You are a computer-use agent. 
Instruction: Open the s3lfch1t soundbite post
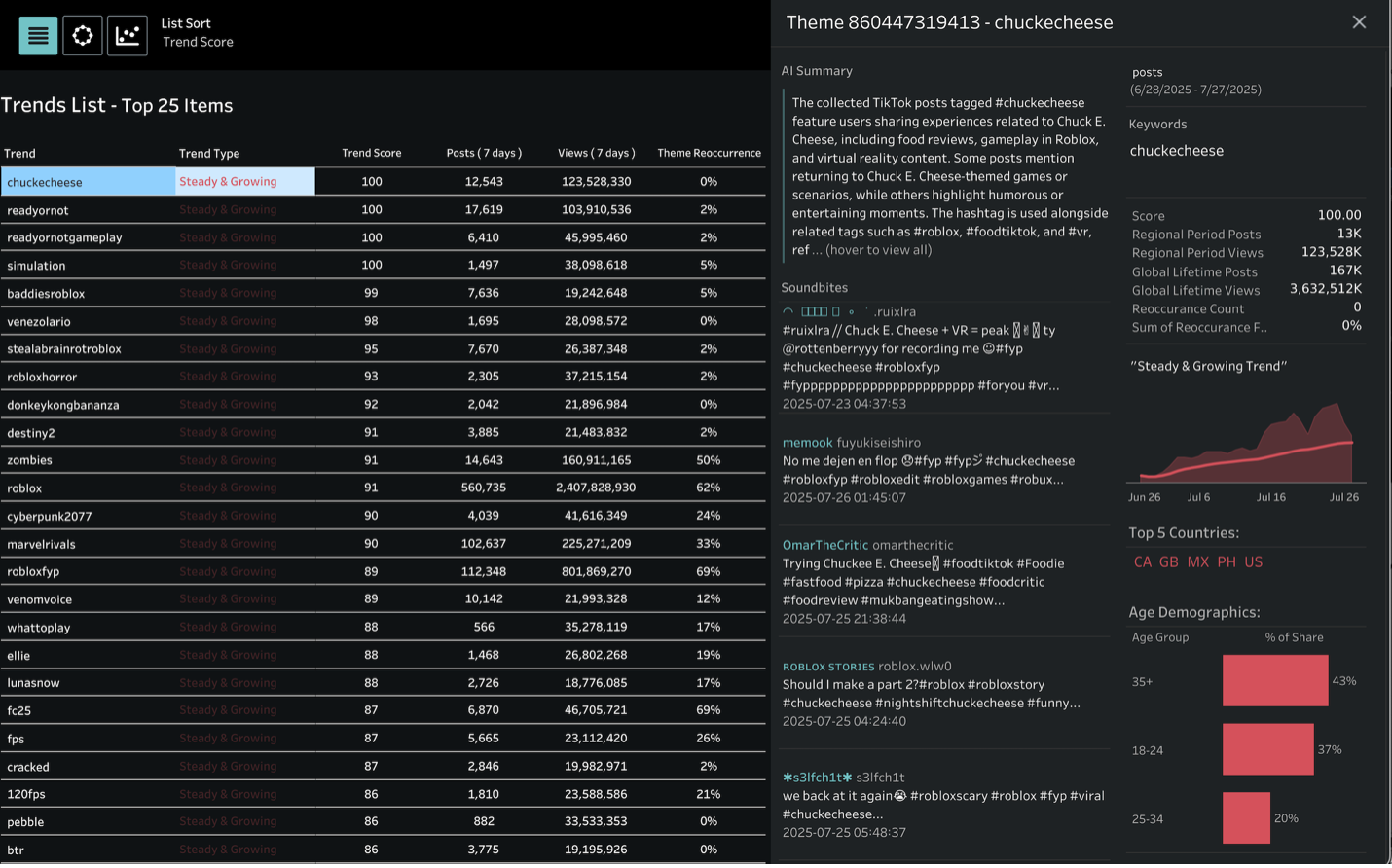pos(944,805)
